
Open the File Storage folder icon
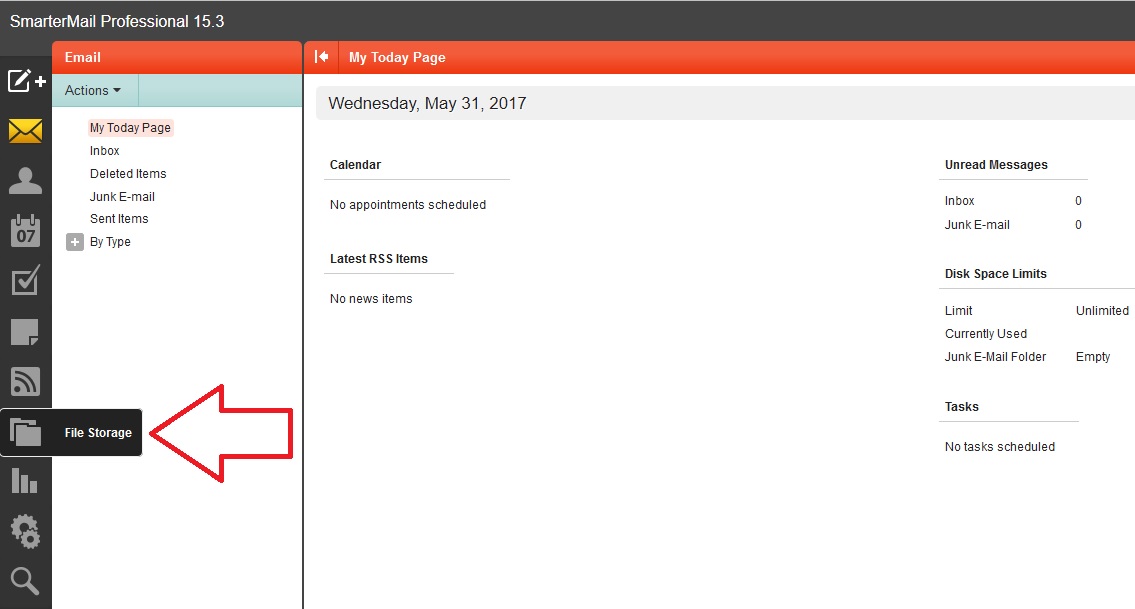click(x=26, y=432)
